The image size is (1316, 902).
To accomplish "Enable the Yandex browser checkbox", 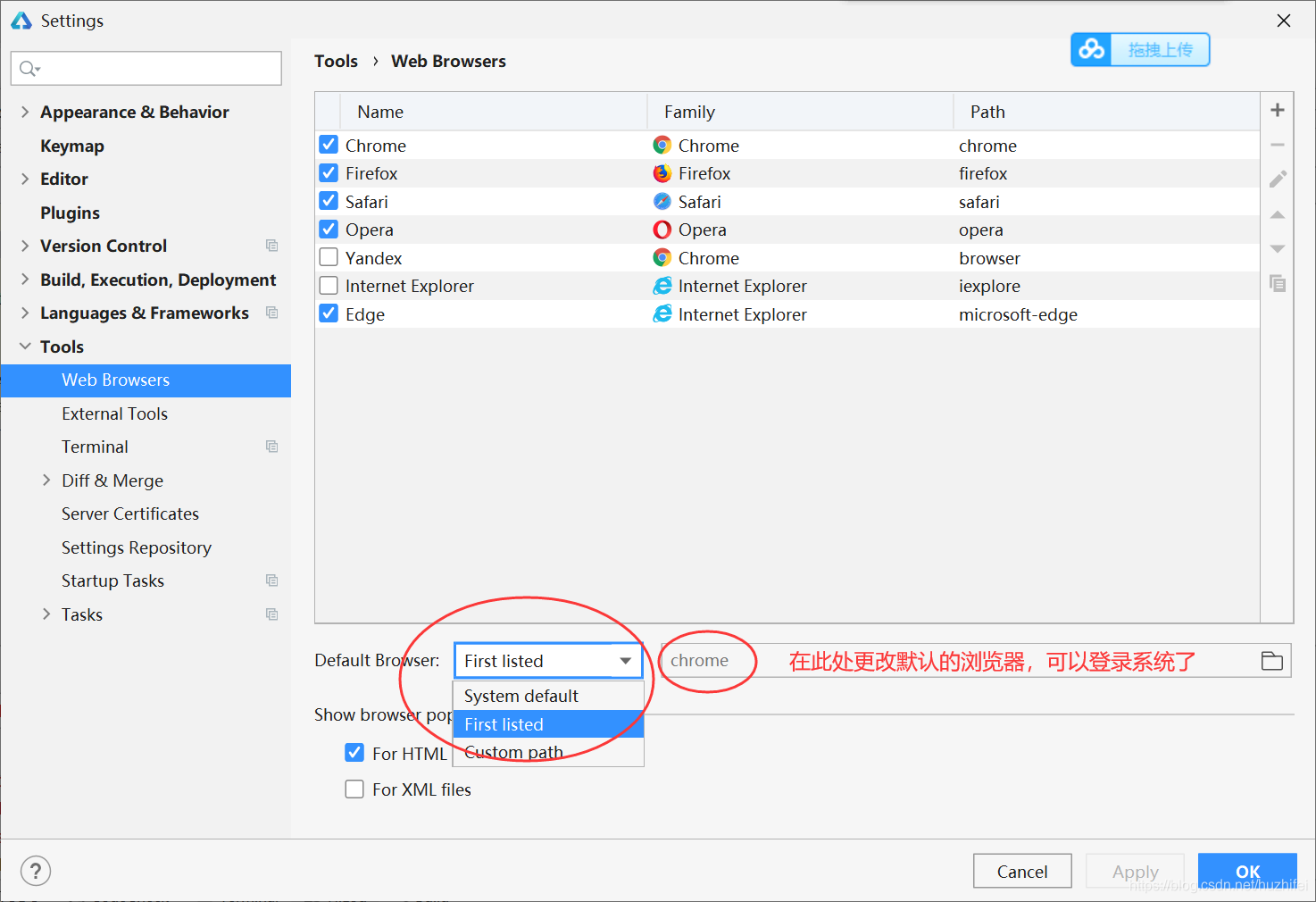I will 329,257.
